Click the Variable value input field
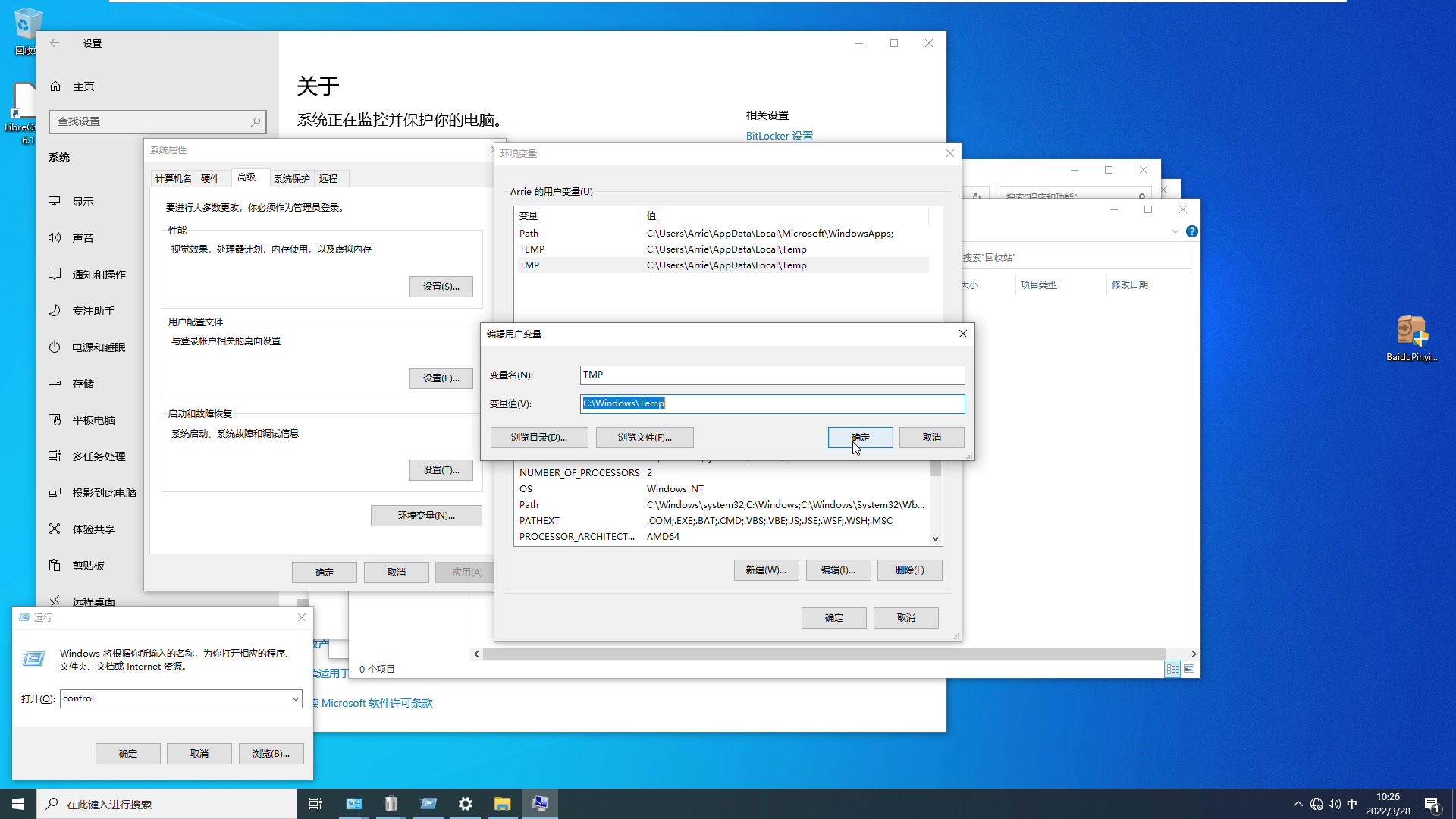This screenshot has width=1456, height=819. (772, 403)
